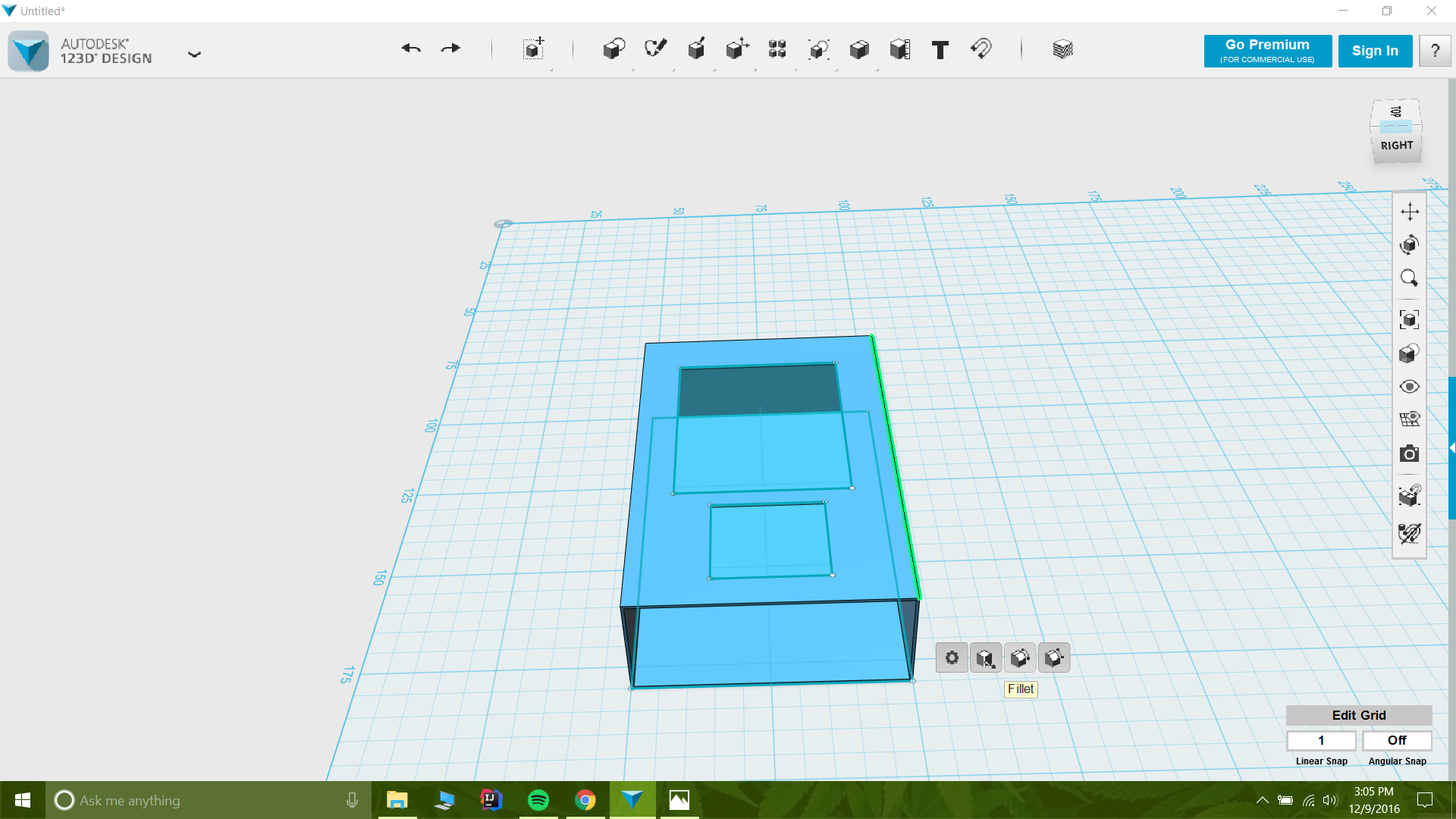The height and width of the screenshot is (819, 1456).
Task: Open File Explorer from taskbar
Action: tap(397, 800)
